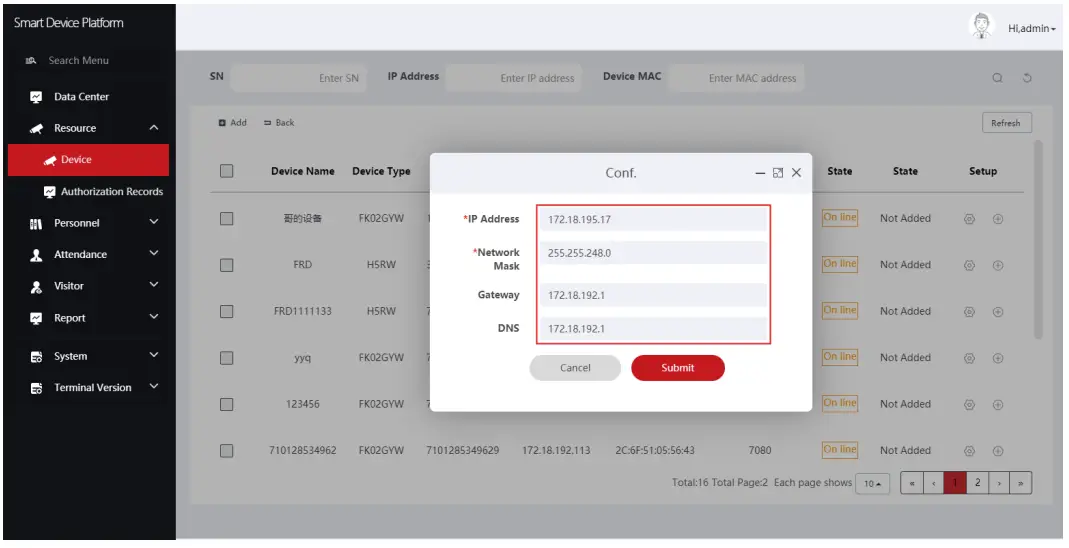1069x548 pixels.
Task: Click the reset filter icon
Action: pos(1027,78)
